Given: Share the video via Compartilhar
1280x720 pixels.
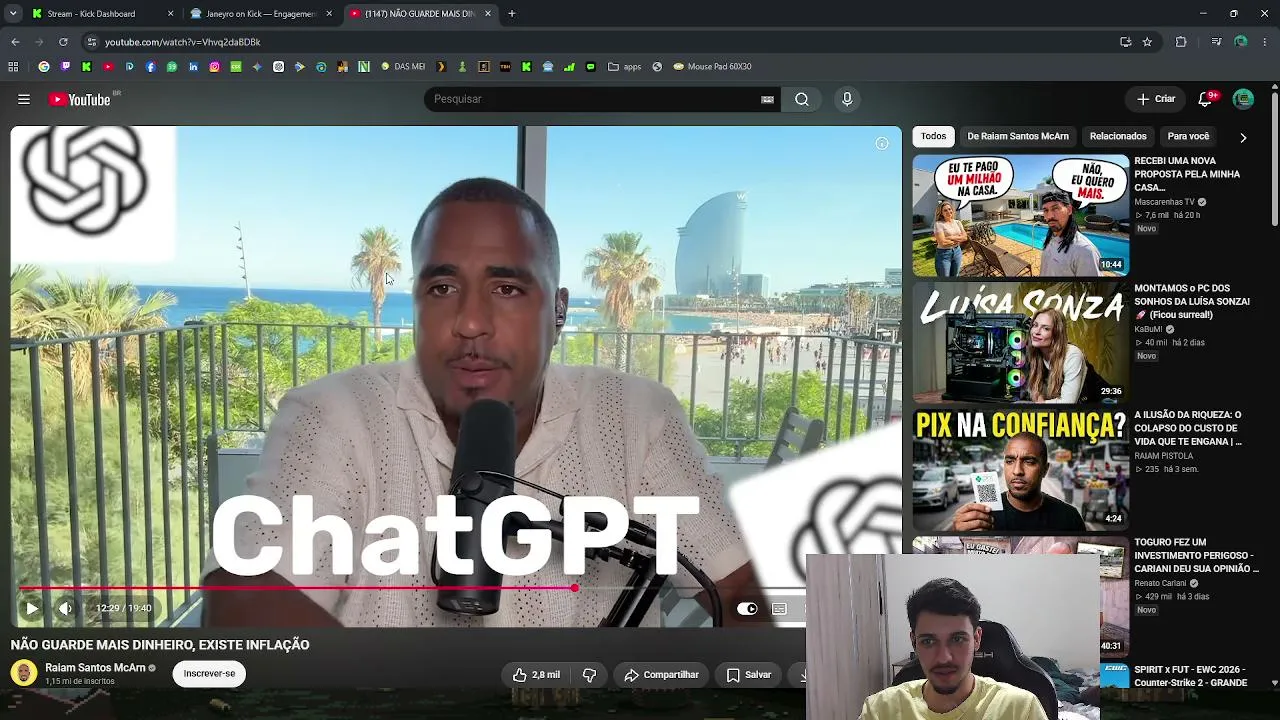Looking at the screenshot, I should [x=661, y=675].
